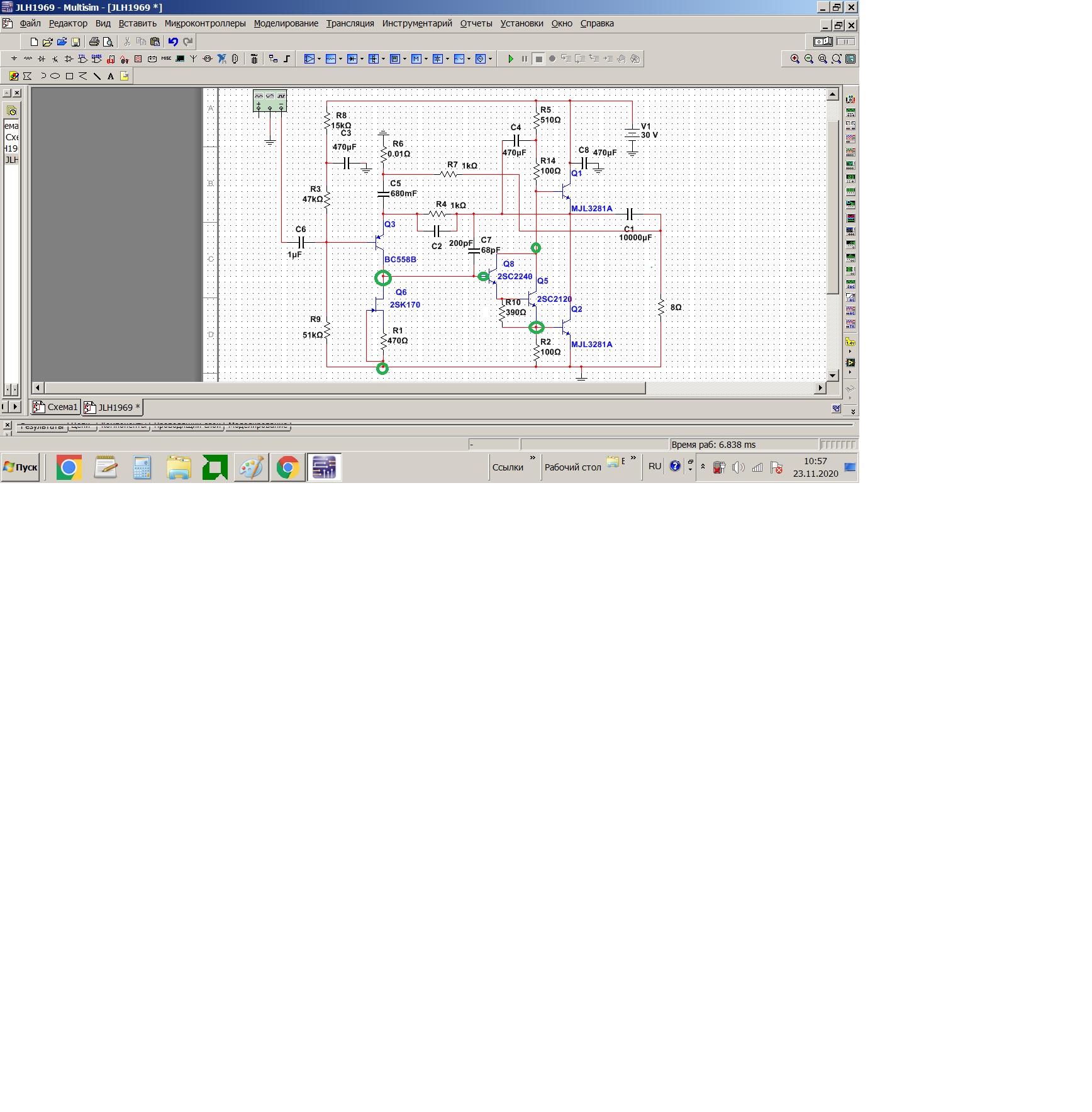Place an RF antenna component
This screenshot has height=1112, width=1092.
(194, 58)
